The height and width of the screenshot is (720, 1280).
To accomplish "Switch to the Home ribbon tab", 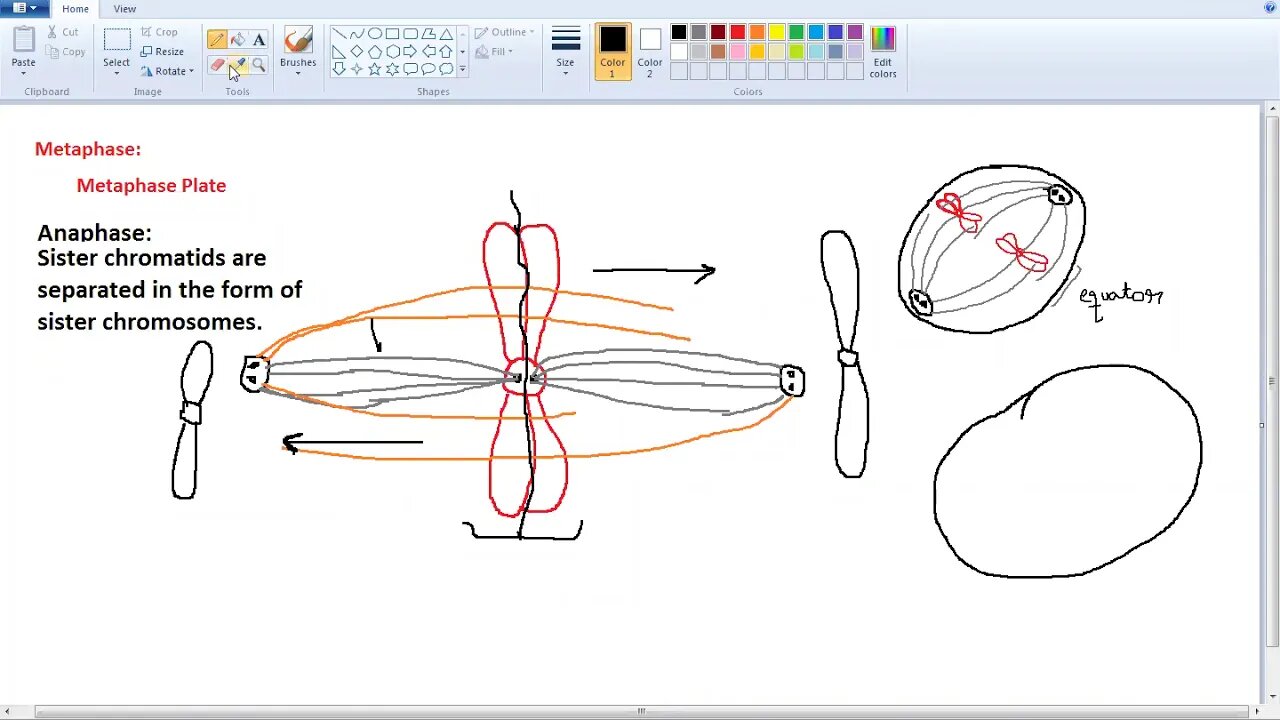I will coord(75,9).
